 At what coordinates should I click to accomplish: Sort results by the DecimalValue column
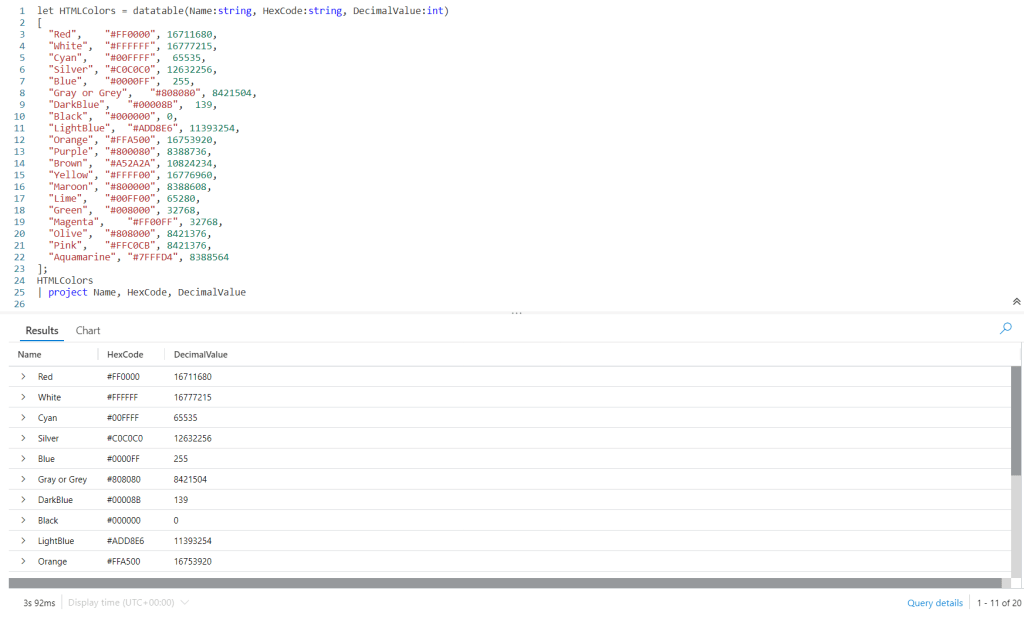[x=200, y=354]
